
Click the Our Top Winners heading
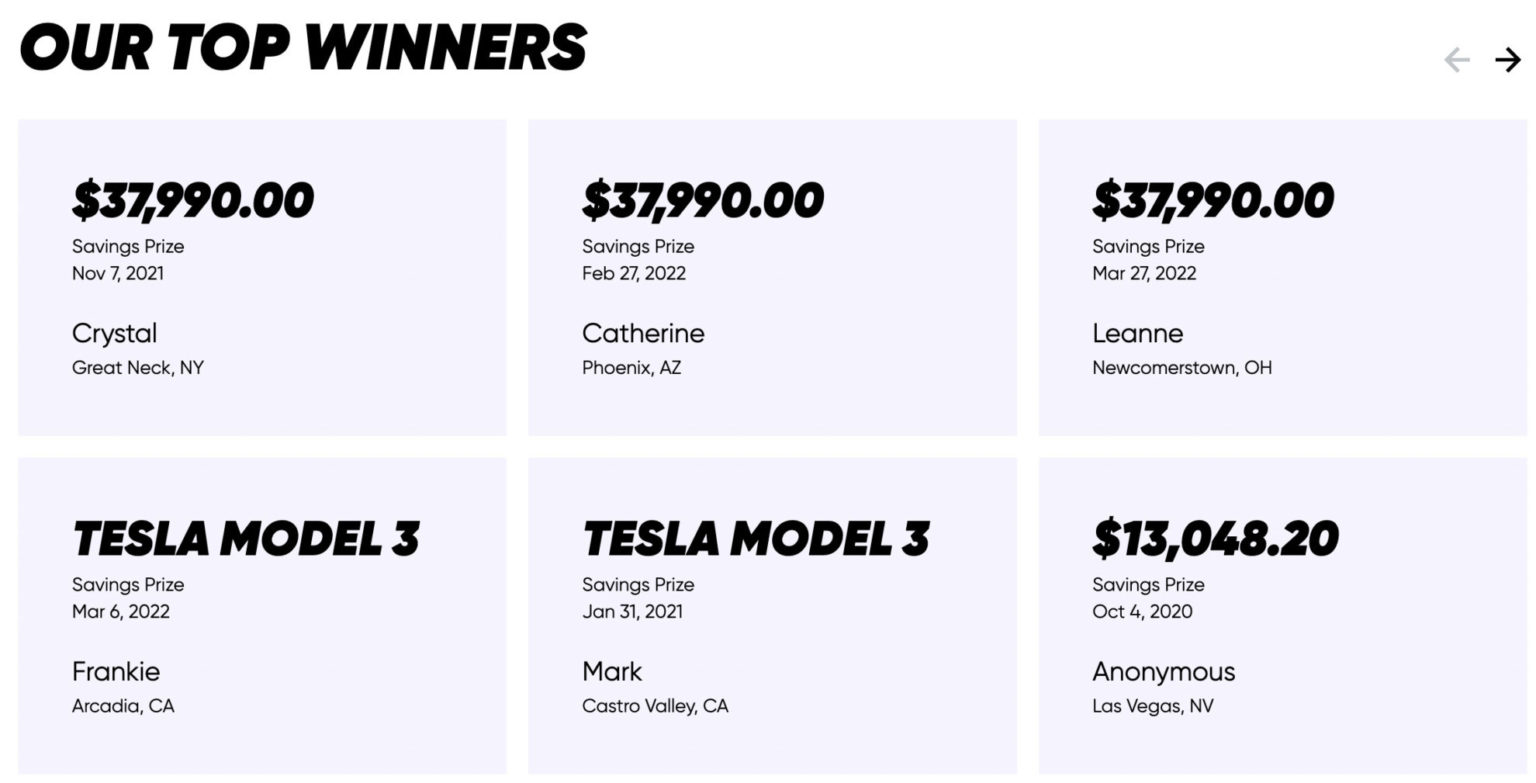click(303, 47)
